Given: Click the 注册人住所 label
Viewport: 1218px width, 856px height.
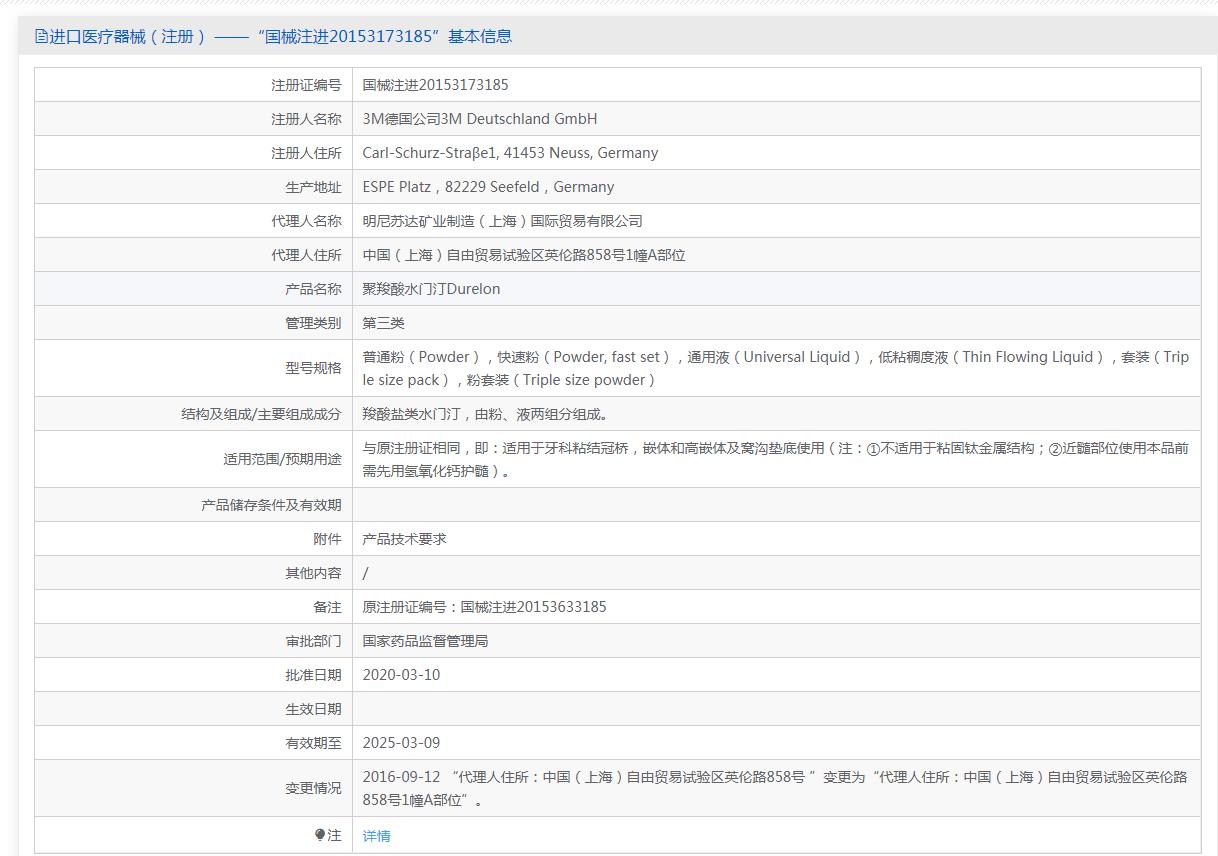Looking at the screenshot, I should [306, 153].
